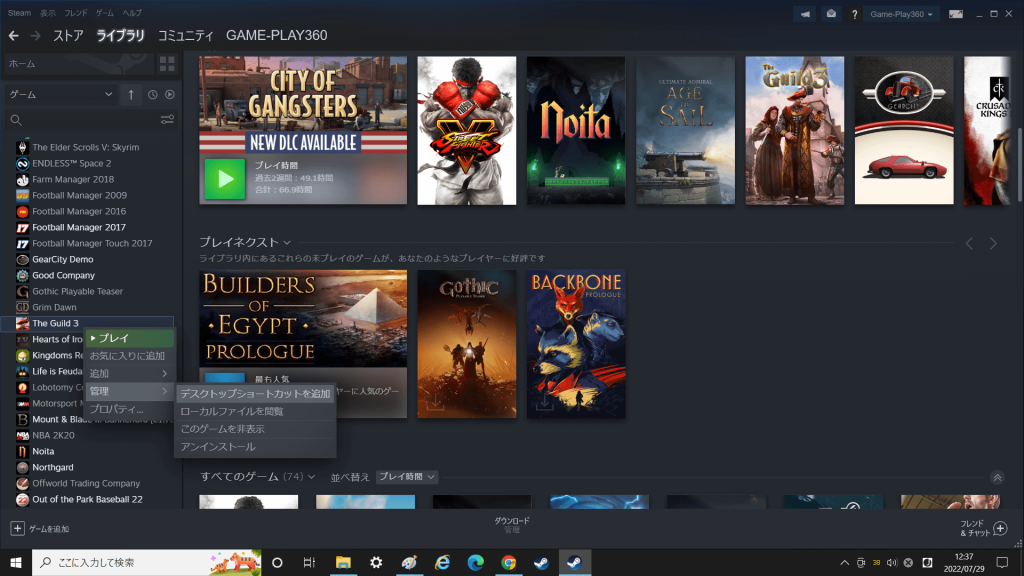Open the Windows Start menu
Screen dimensions: 1024x576
(16, 562)
